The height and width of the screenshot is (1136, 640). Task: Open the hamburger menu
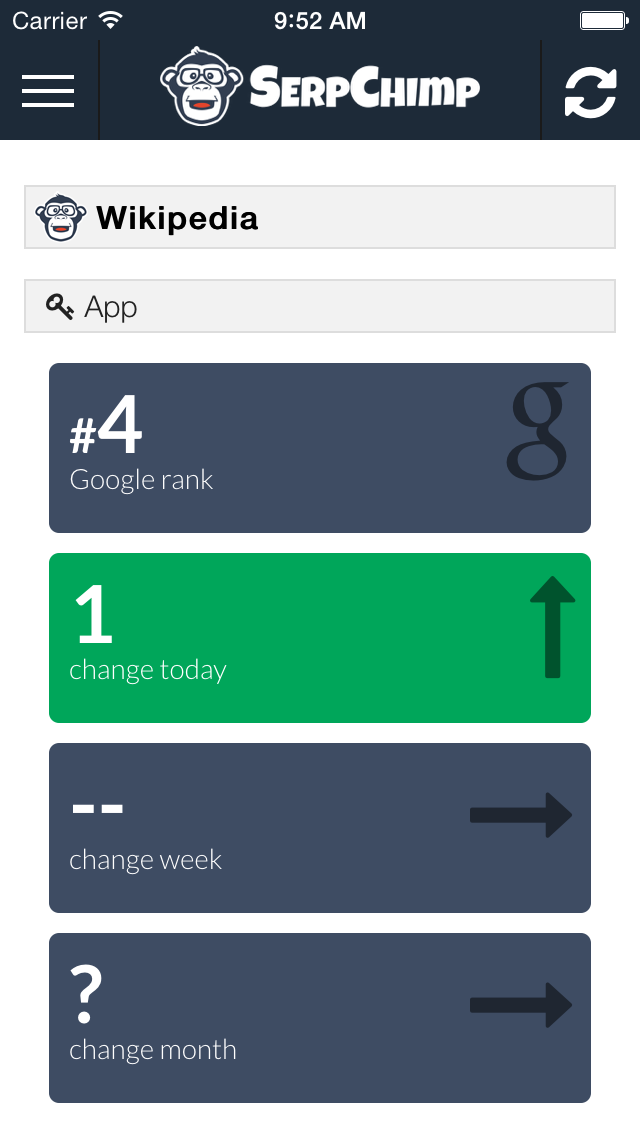pos(48,91)
